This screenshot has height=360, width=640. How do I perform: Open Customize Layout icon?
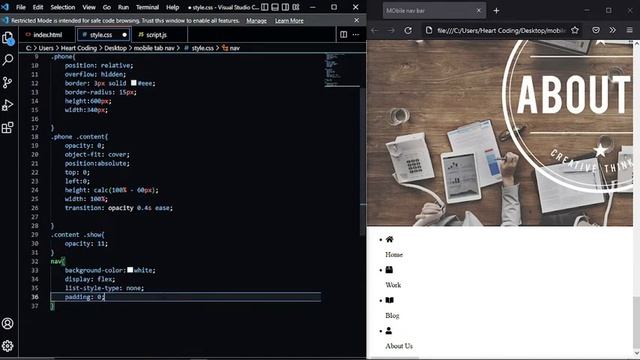pos(296,7)
